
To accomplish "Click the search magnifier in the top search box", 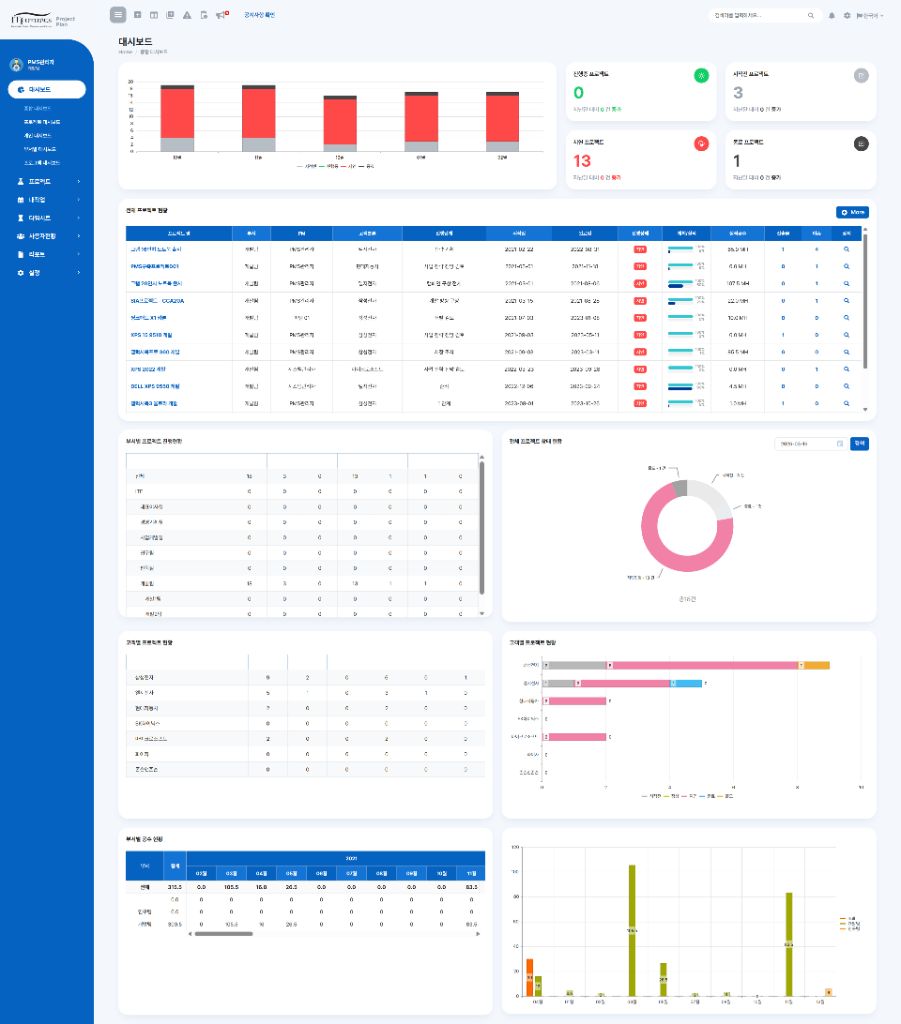I will tap(811, 15).
